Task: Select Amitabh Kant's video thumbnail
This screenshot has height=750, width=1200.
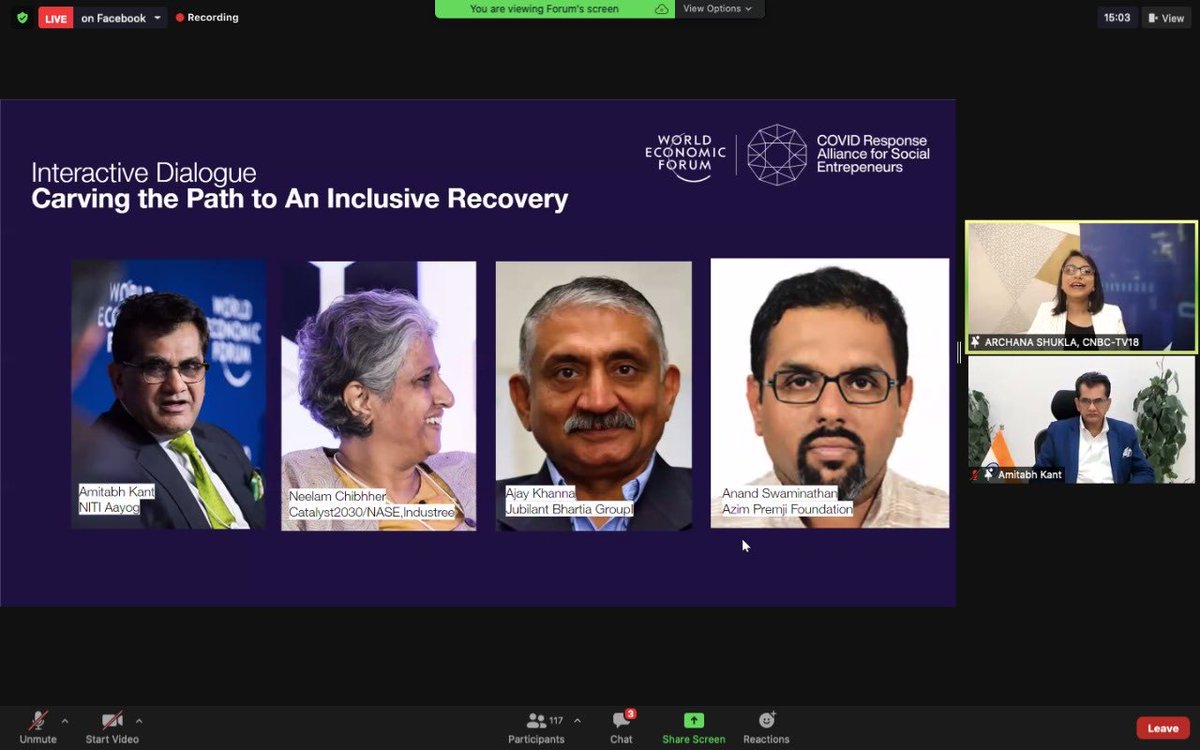Action: pyautogui.click(x=1081, y=420)
